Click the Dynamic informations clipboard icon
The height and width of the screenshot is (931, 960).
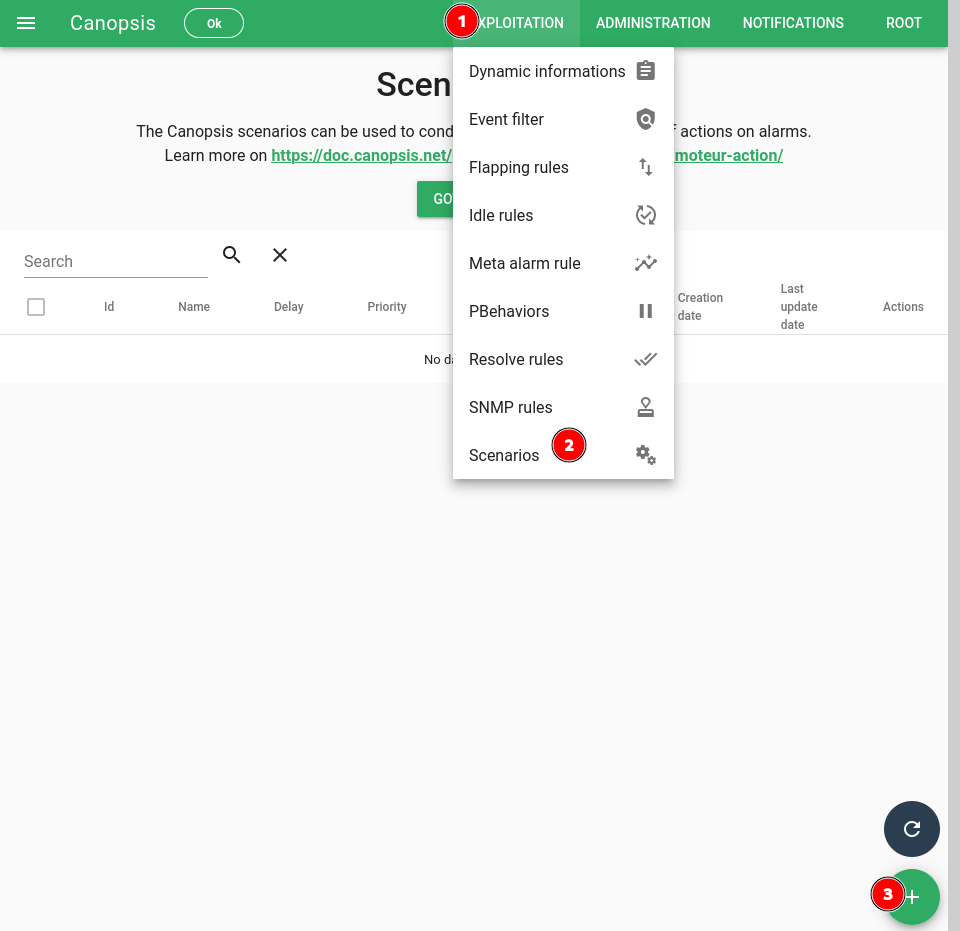tap(645, 71)
